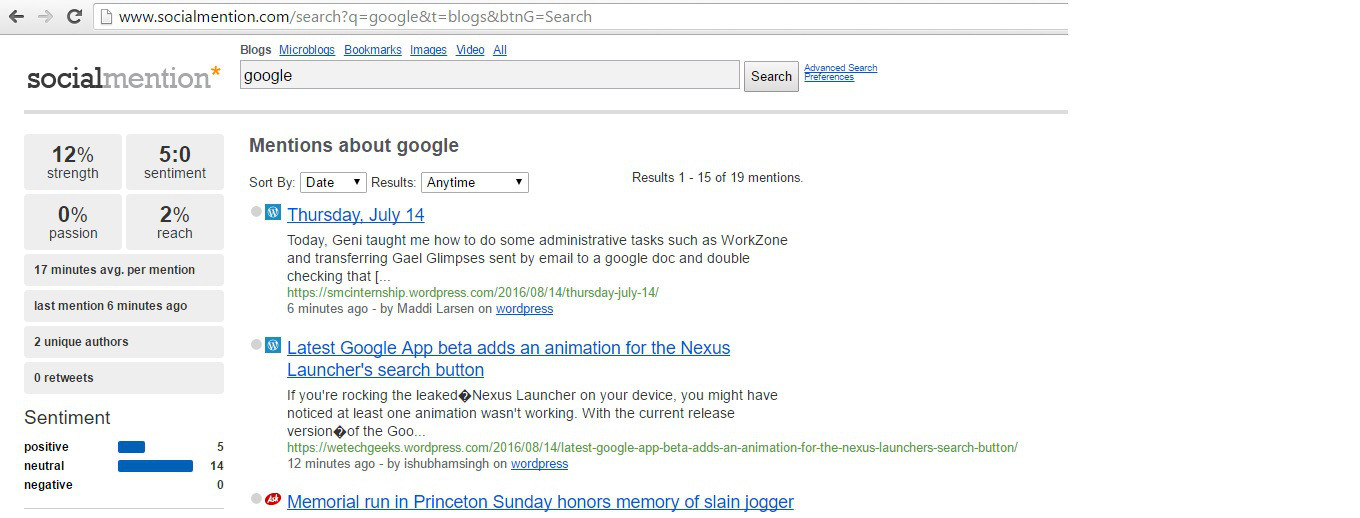This screenshot has width=1360, height=518.
Task: Click gray dot beside Memorial run result
Action: click(x=256, y=499)
